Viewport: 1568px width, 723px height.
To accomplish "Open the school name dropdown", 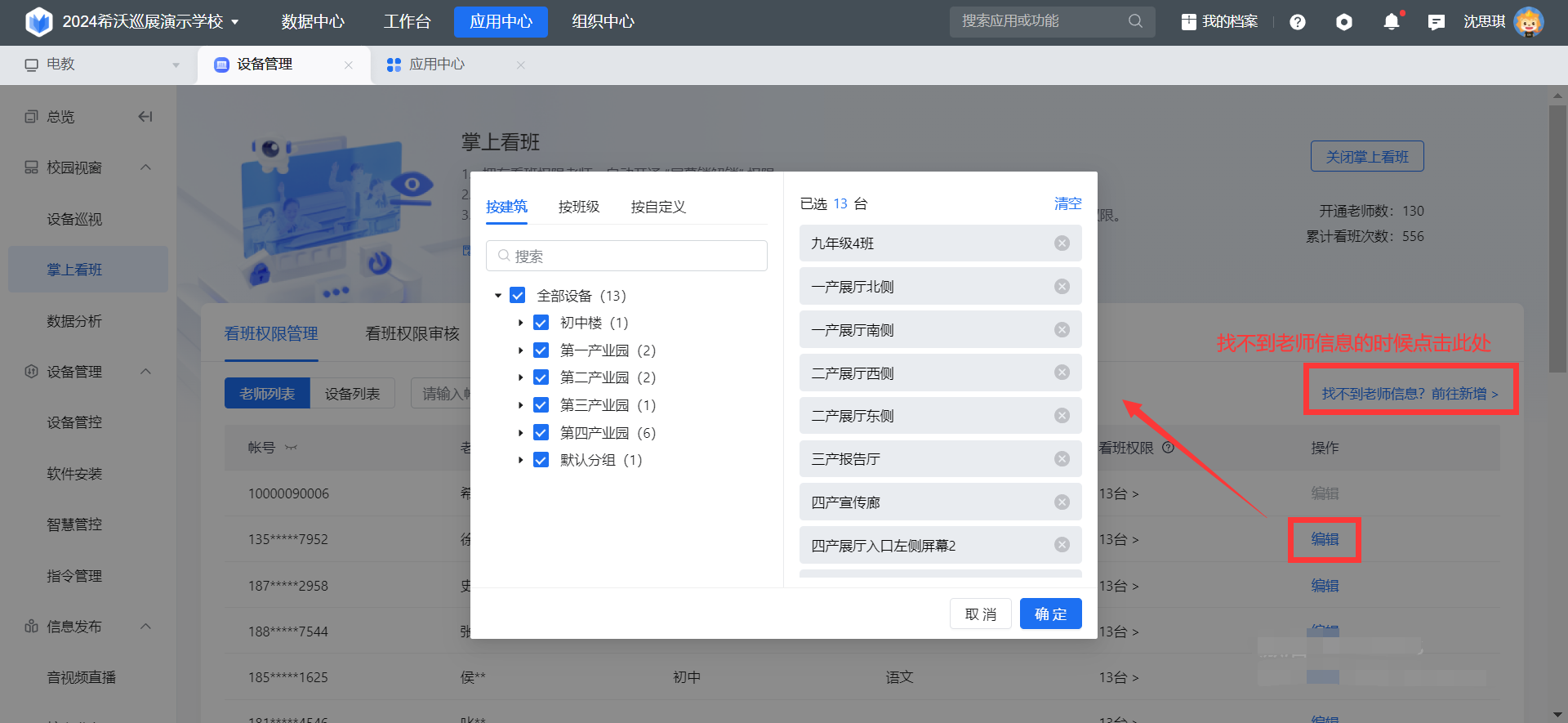I will pyautogui.click(x=234, y=22).
